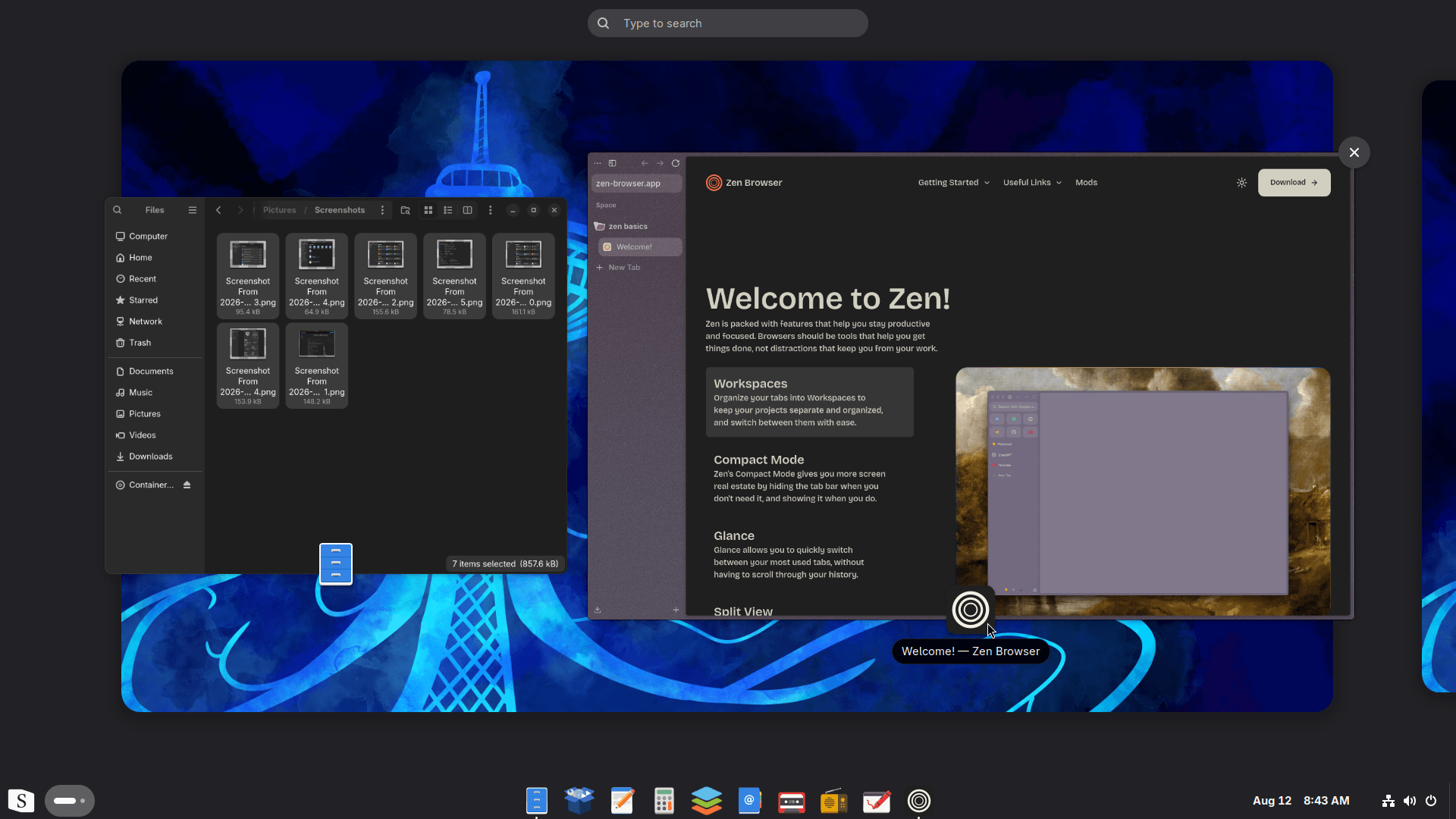This screenshot has height=819, width=1456.
Task: Select the 78.5 kB screenshot file
Action: click(455, 276)
